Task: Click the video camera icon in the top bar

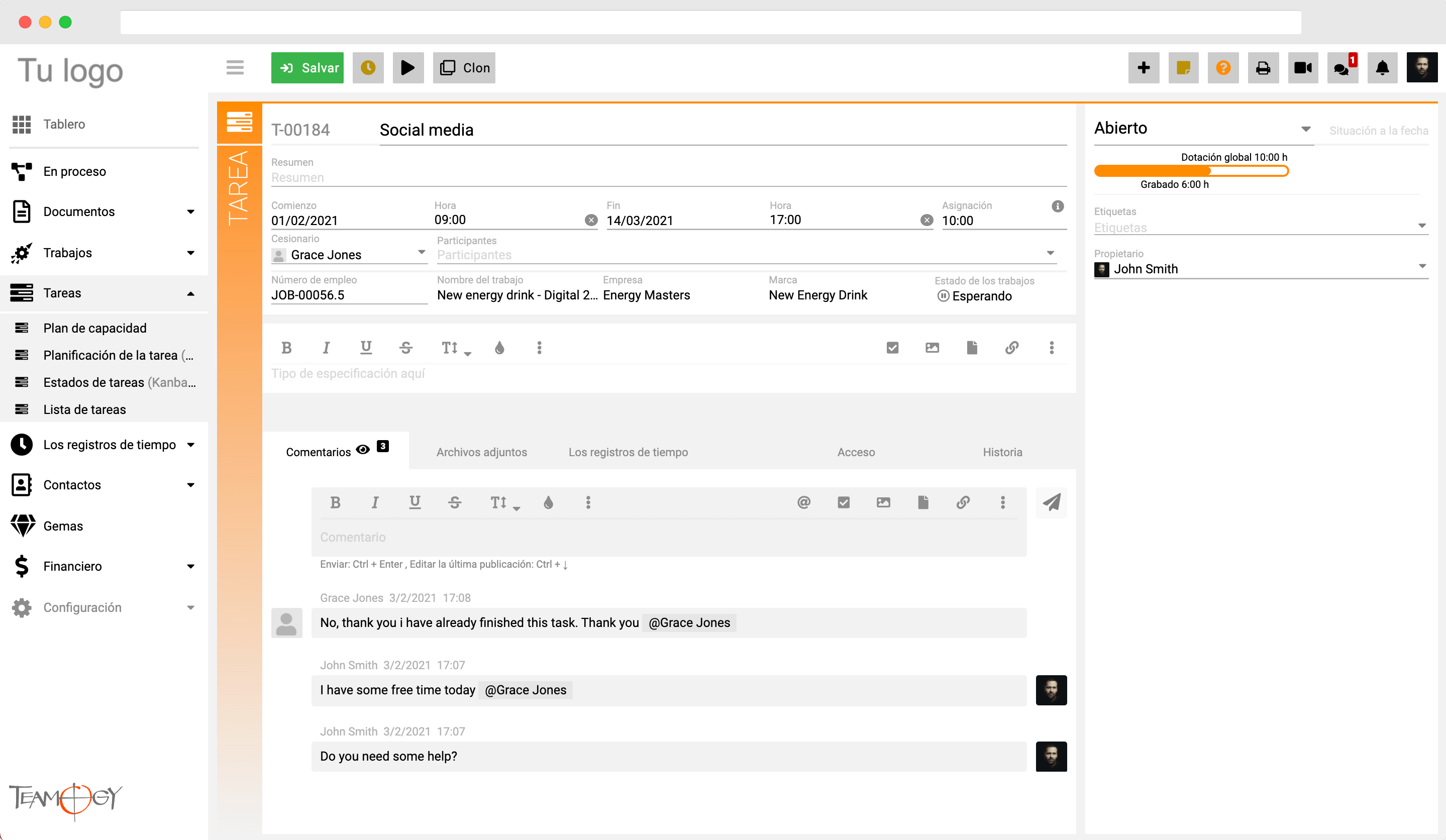Action: pyautogui.click(x=1302, y=68)
